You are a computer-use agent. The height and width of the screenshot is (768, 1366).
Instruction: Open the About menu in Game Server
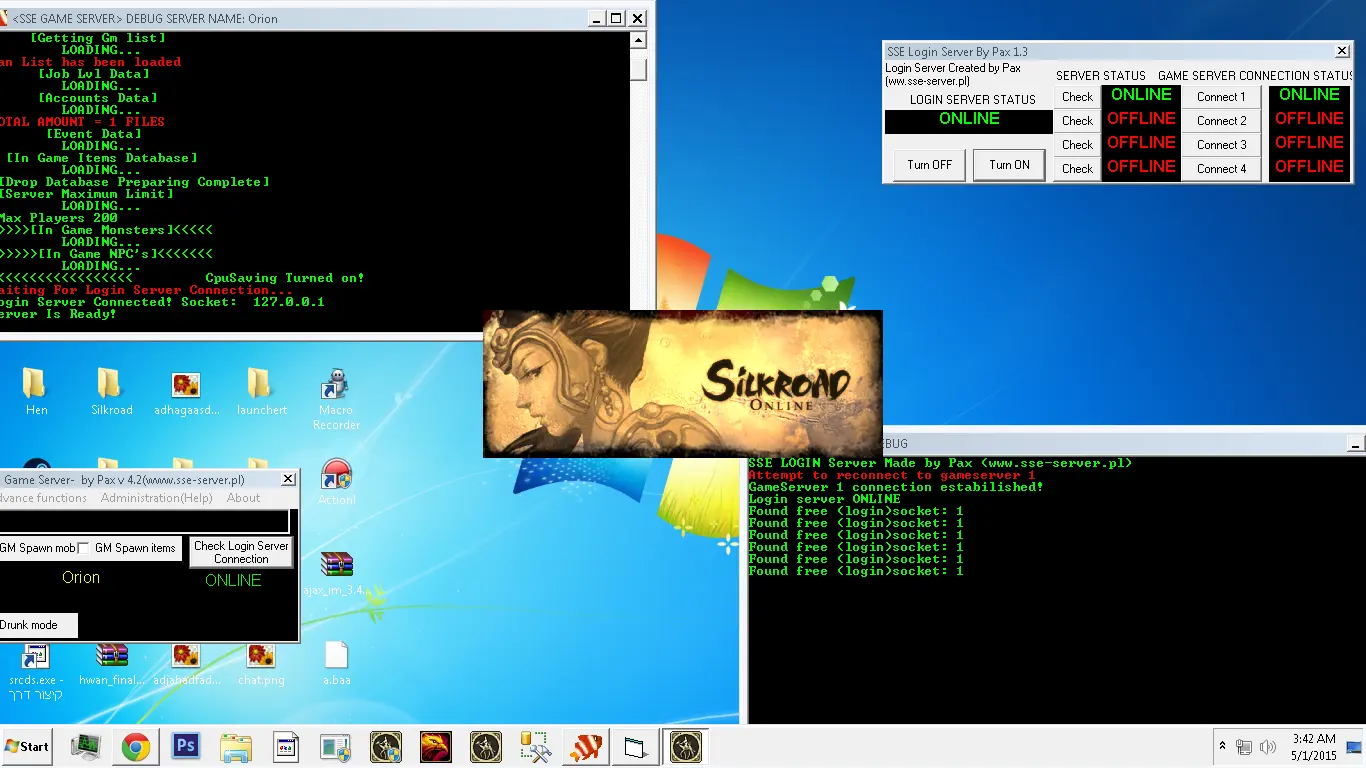(243, 498)
